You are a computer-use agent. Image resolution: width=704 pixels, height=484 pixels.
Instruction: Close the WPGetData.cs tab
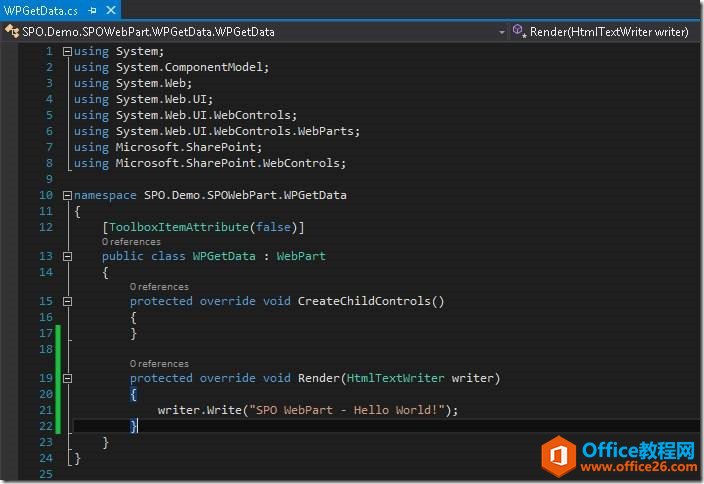click(x=111, y=10)
